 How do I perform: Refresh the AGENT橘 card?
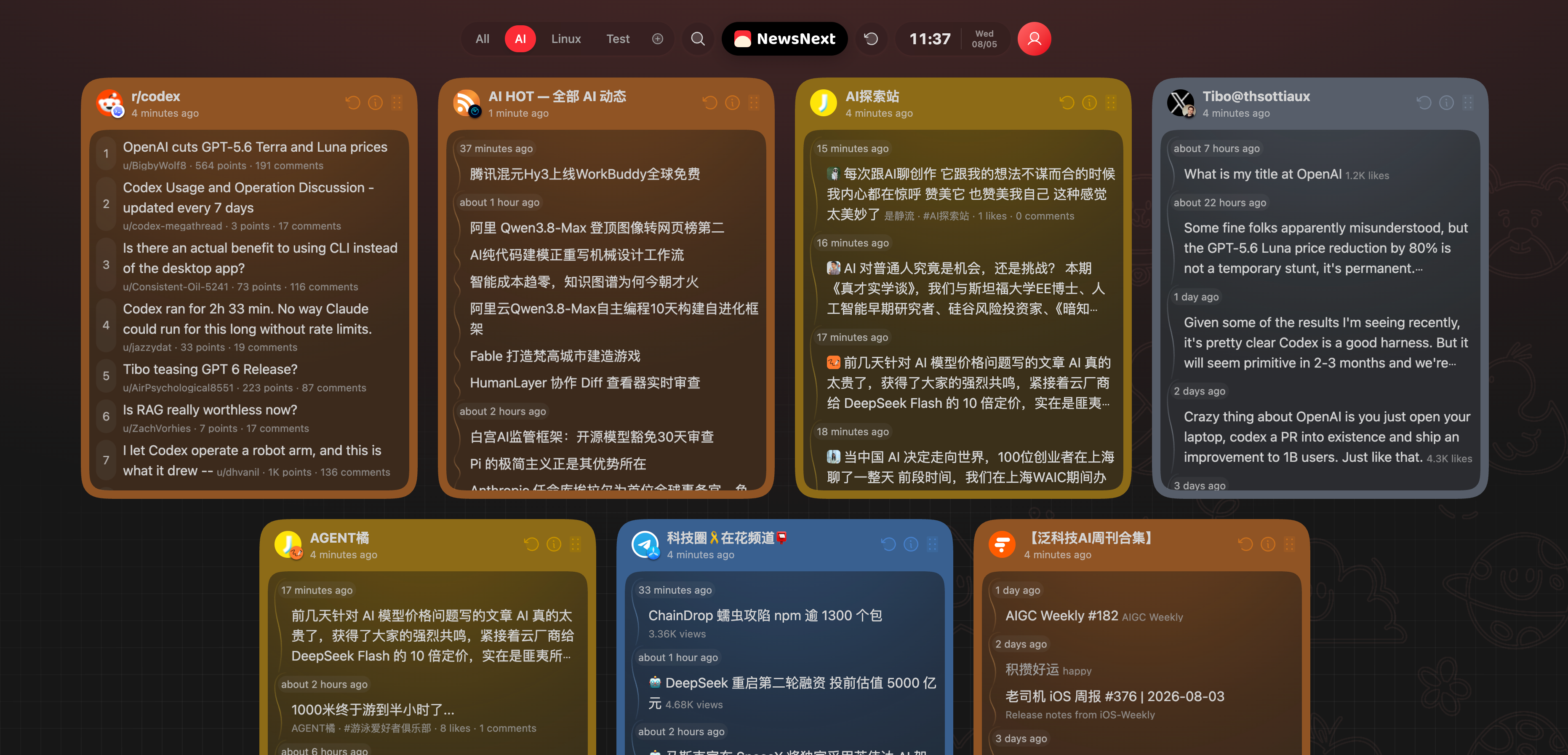531,544
